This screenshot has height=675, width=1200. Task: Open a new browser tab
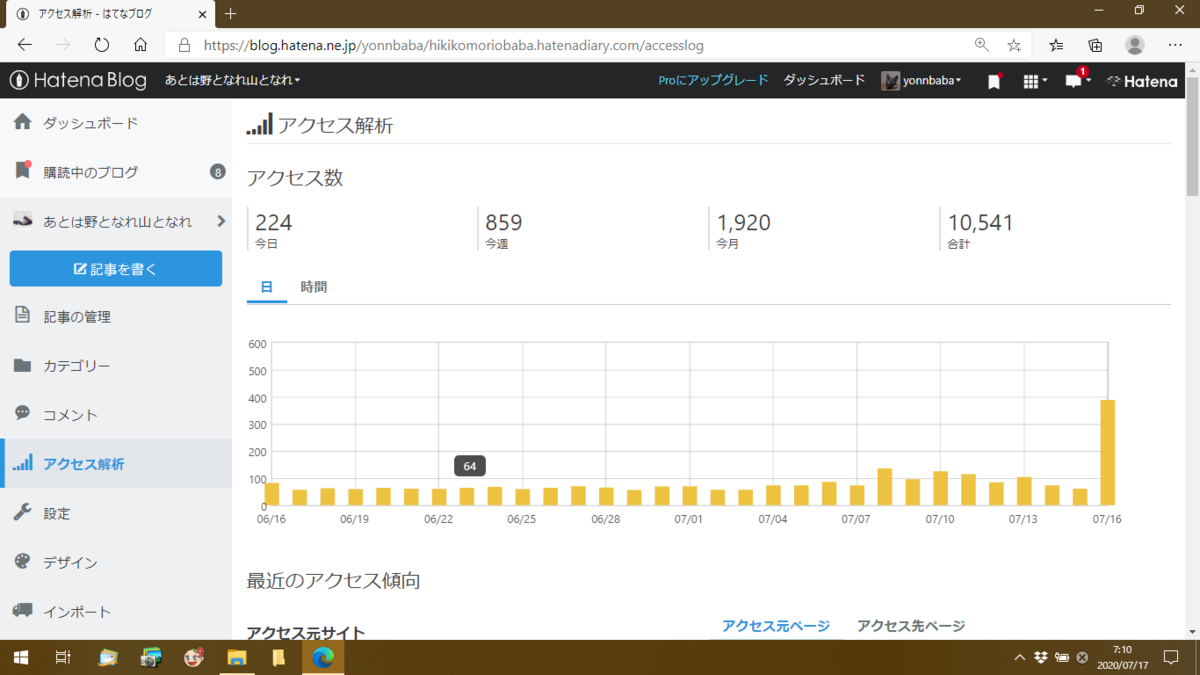point(231,14)
